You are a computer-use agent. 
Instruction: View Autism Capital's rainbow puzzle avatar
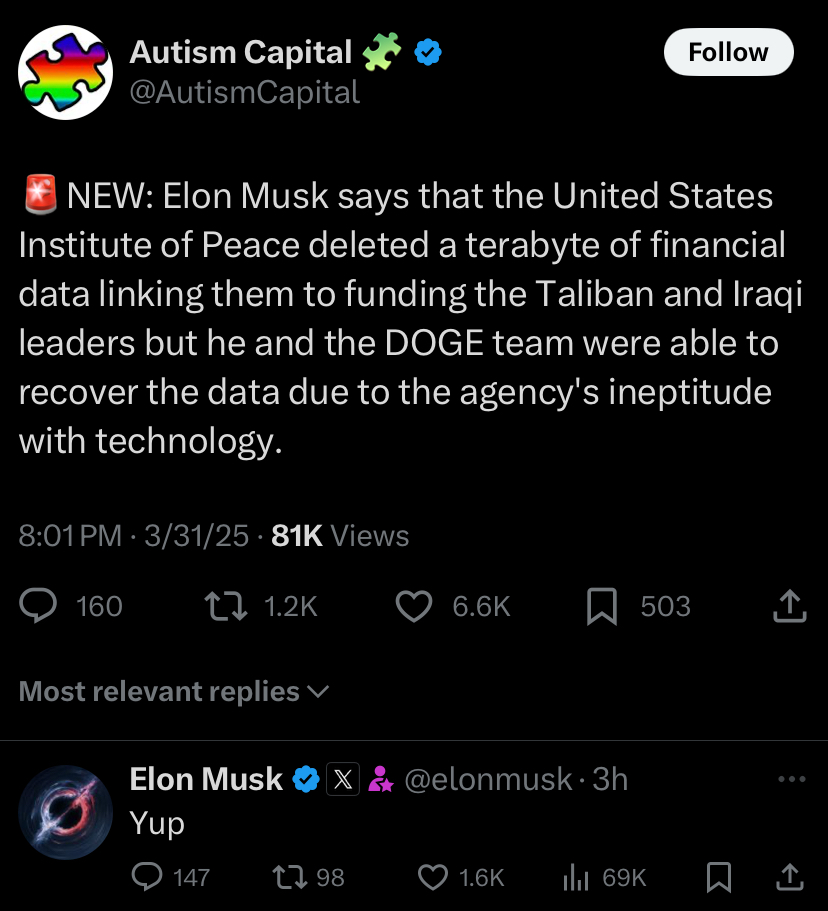[66, 73]
